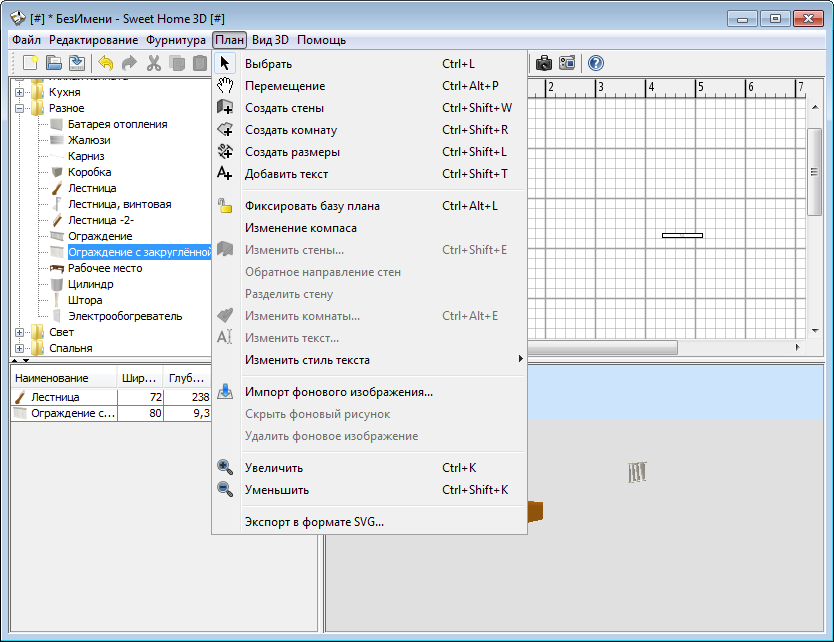Select Цилиндр in catalog tree
834x642 pixels.
click(x=90, y=284)
